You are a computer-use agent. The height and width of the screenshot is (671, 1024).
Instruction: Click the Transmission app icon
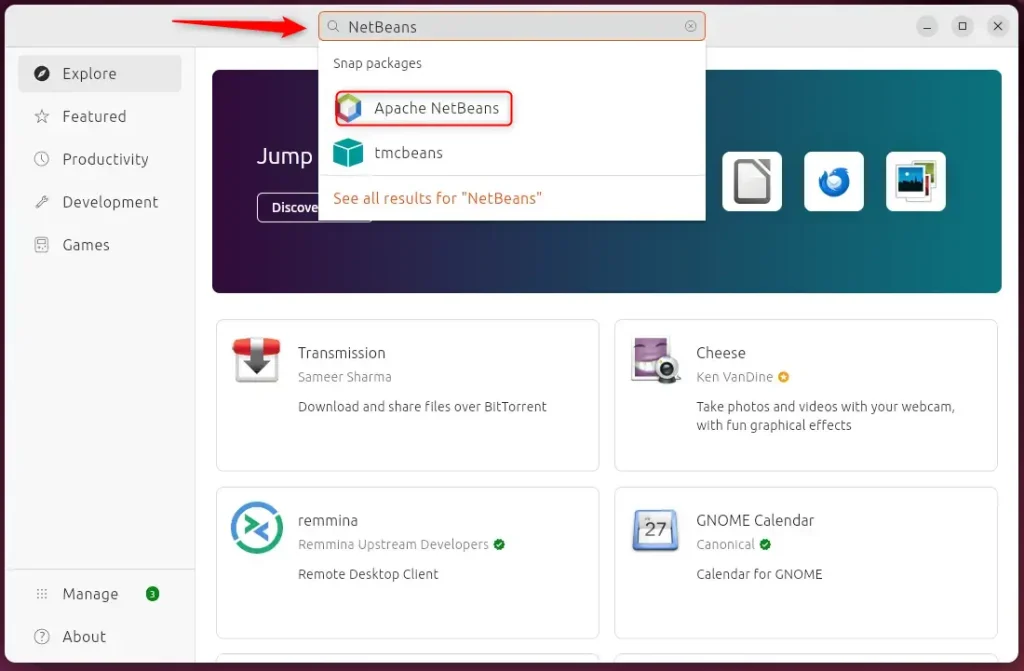coord(257,360)
